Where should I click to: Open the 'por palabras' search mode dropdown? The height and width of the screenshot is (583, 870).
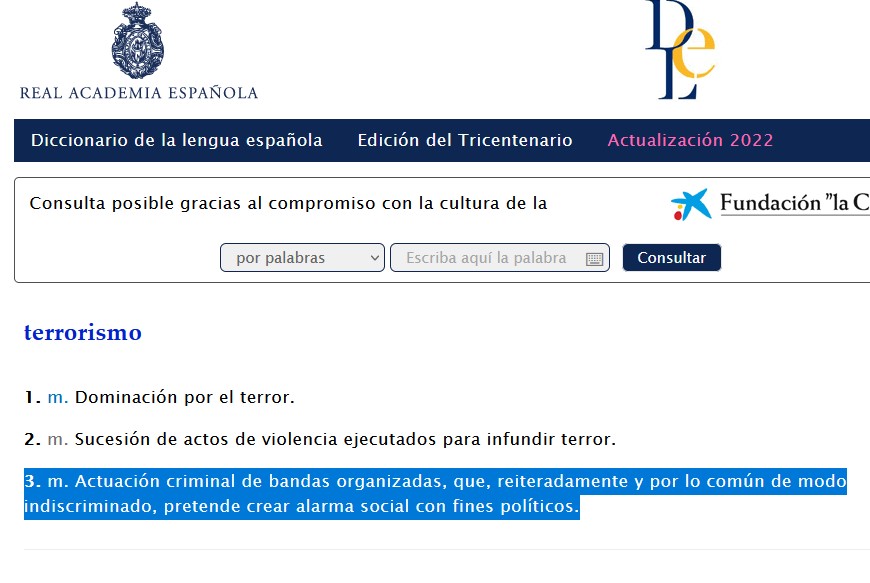(302, 257)
